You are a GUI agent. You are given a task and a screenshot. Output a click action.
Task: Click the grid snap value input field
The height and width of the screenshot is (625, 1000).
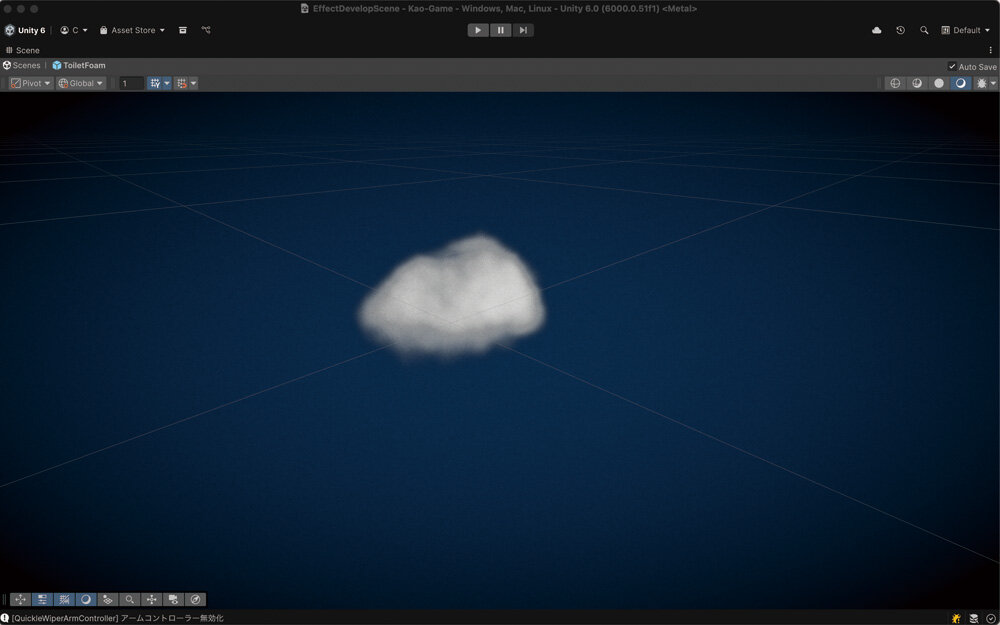pos(131,83)
